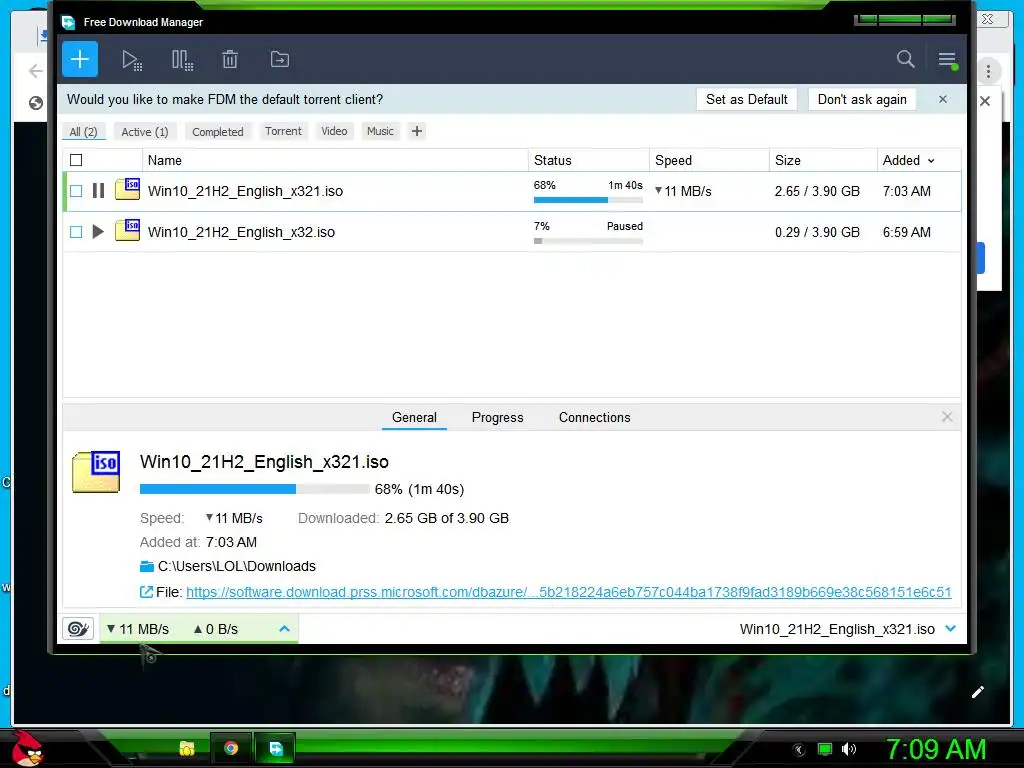Viewport: 1024px width, 768px height.
Task: Click the large details panel progress bar
Action: point(255,488)
